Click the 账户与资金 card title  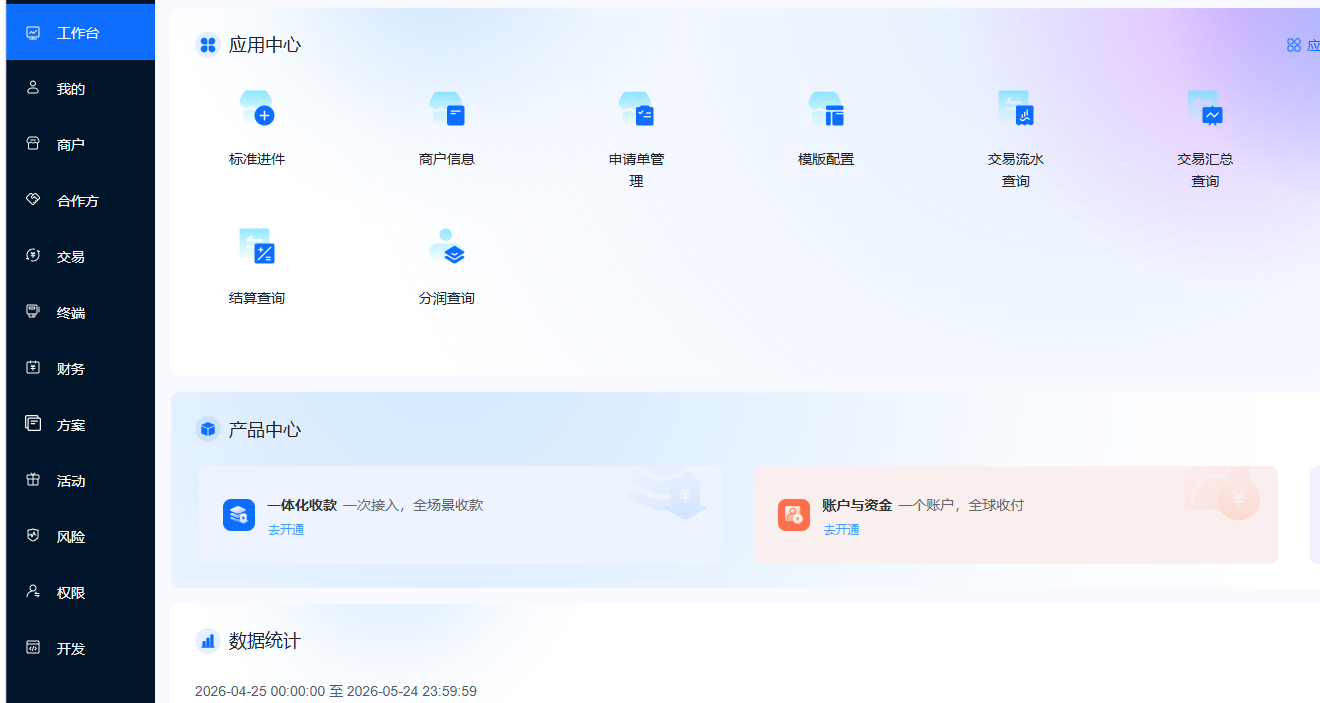tap(857, 505)
